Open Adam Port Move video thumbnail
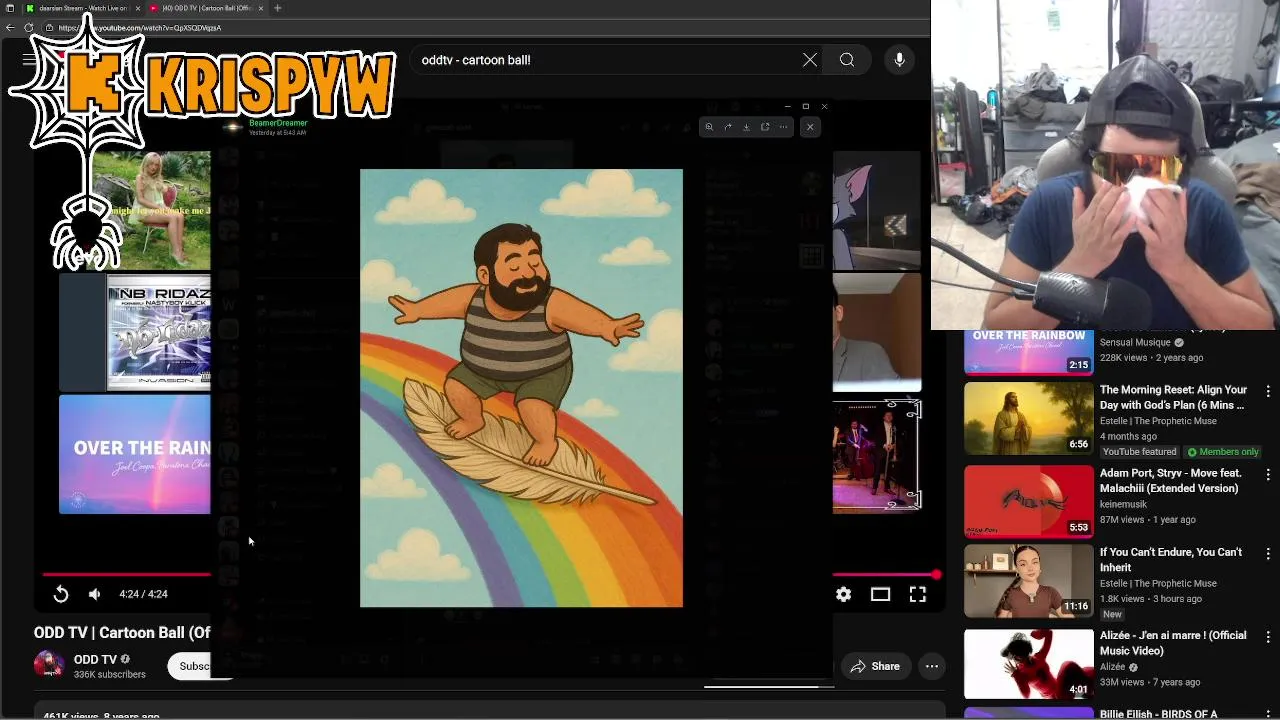 (1029, 500)
